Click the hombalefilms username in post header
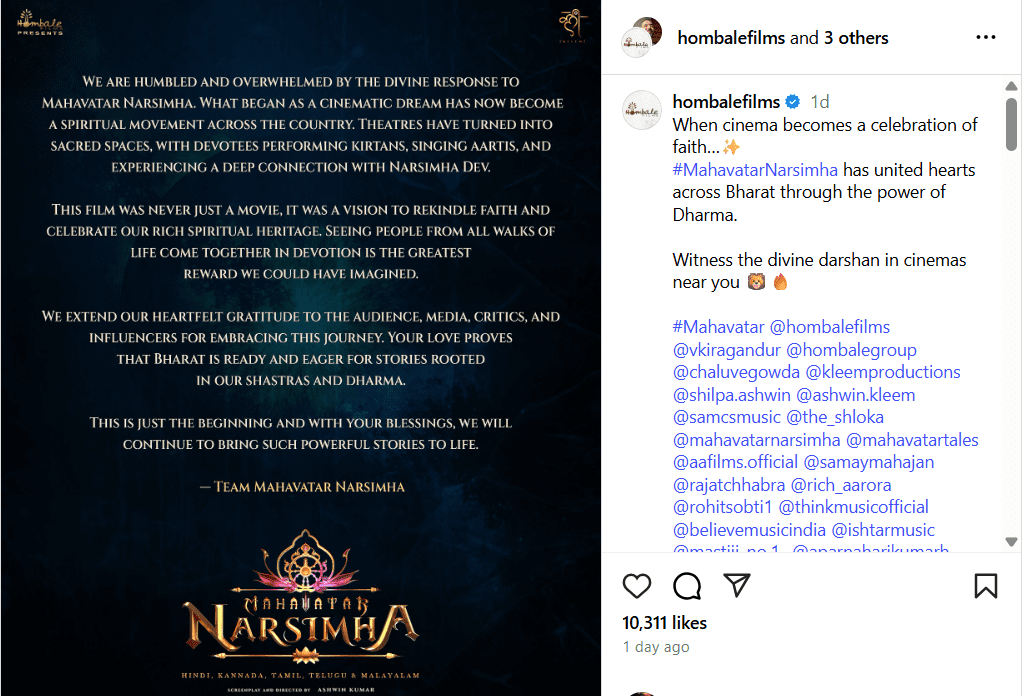The height and width of the screenshot is (696, 1022). point(731,38)
